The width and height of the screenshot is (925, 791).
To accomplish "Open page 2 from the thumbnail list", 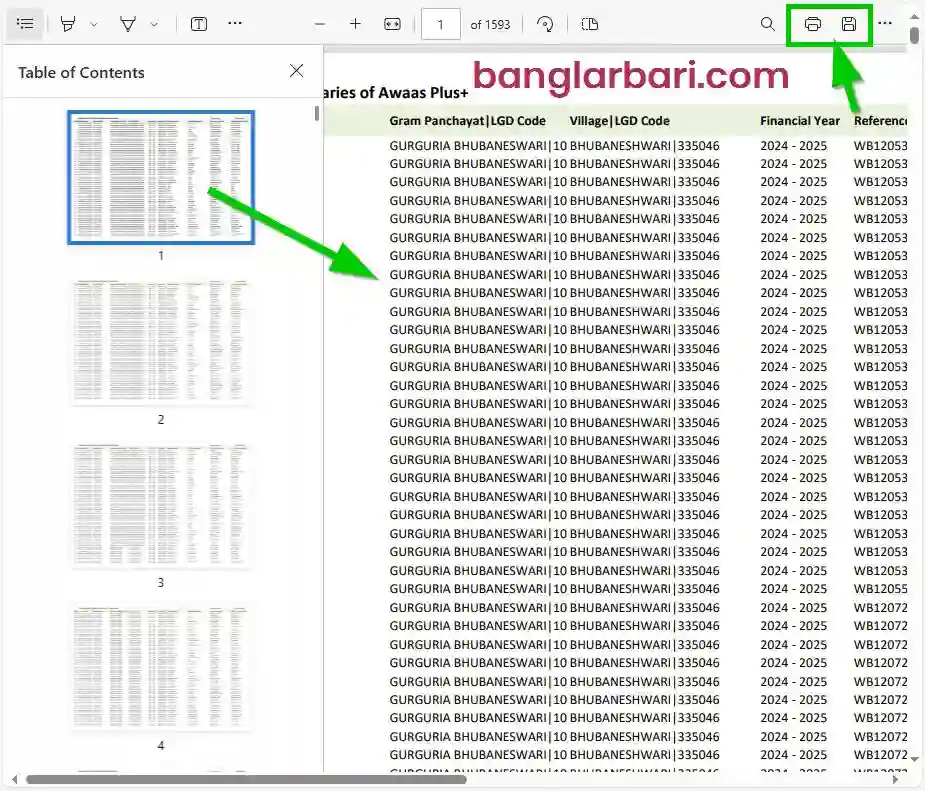I will [x=160, y=340].
